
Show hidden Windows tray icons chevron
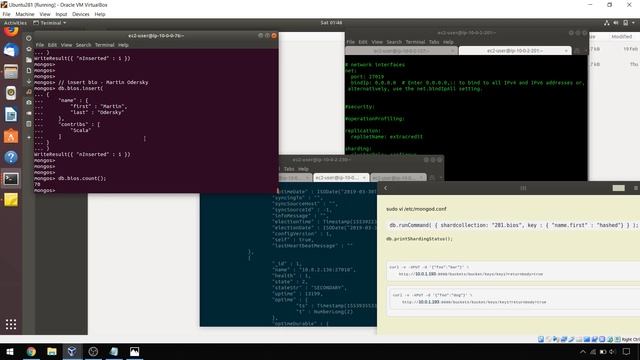pyautogui.click(x=582, y=352)
